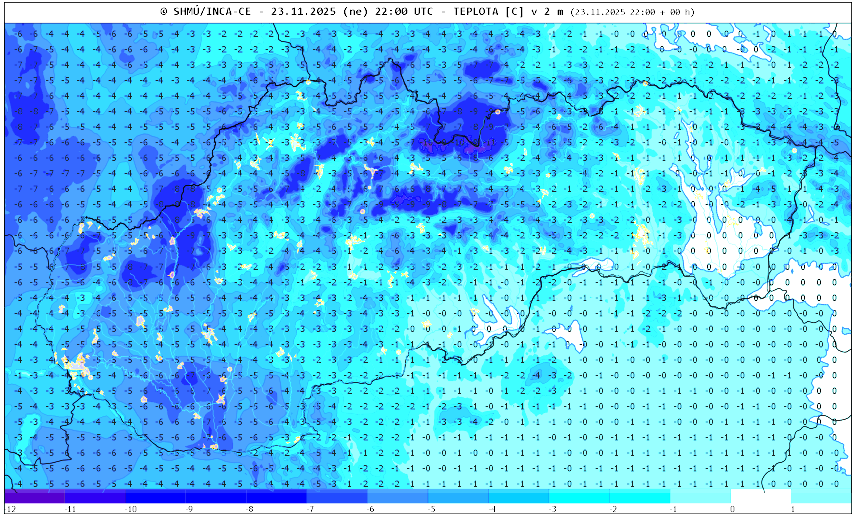Click the purple -12 to -11 legend swatch
The width and height of the screenshot is (855, 515).
tap(34, 496)
